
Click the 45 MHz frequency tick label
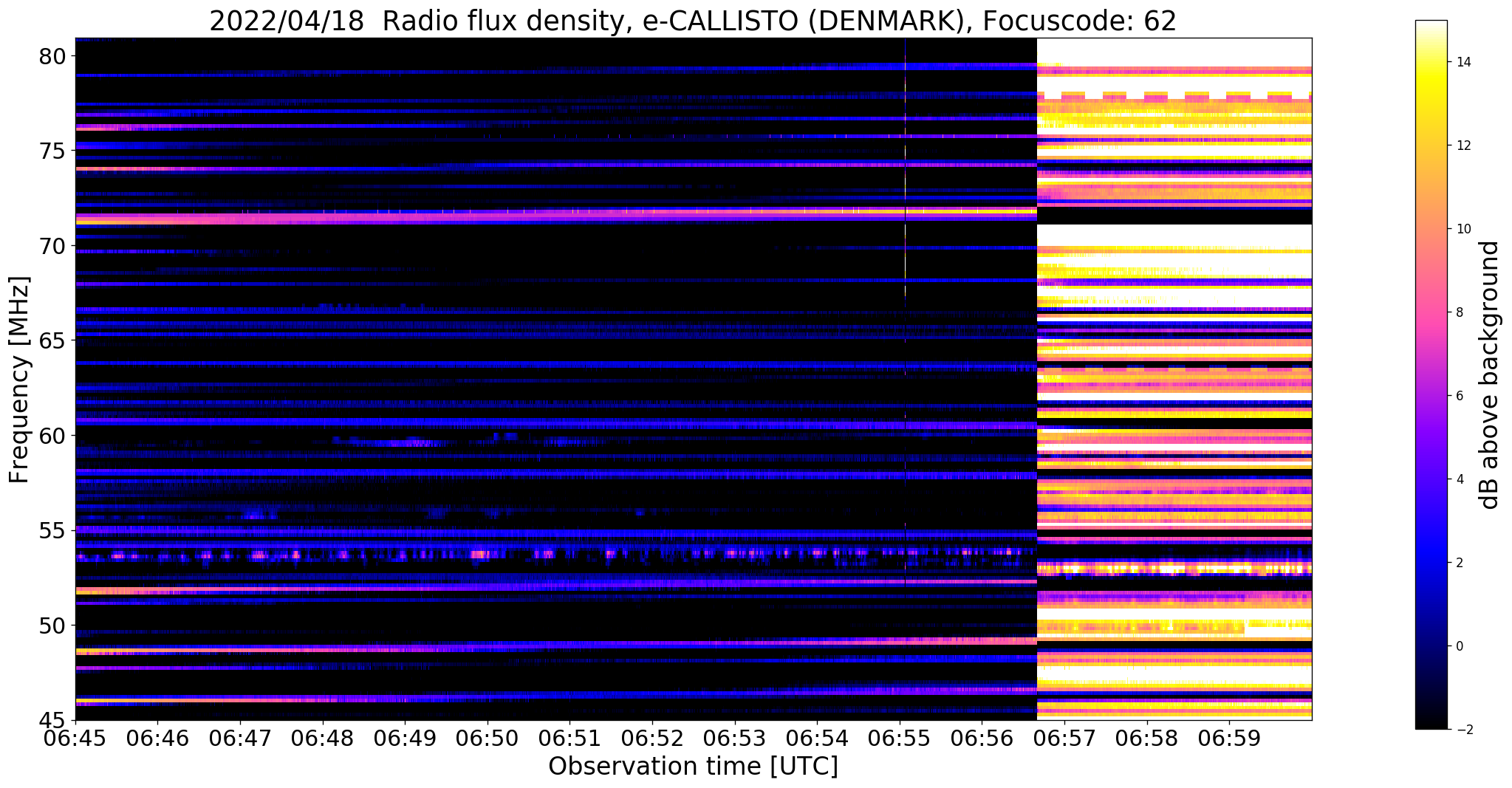coord(52,720)
